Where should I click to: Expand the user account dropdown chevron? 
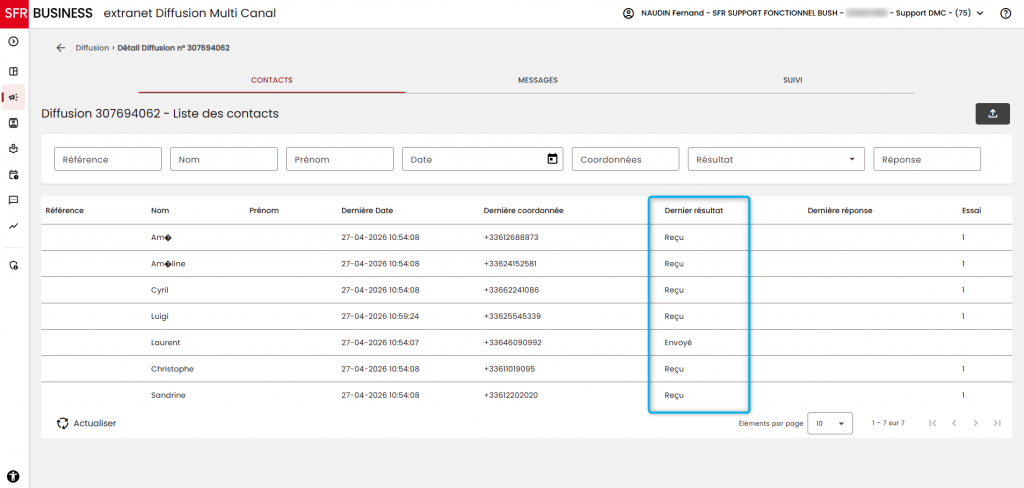click(980, 14)
